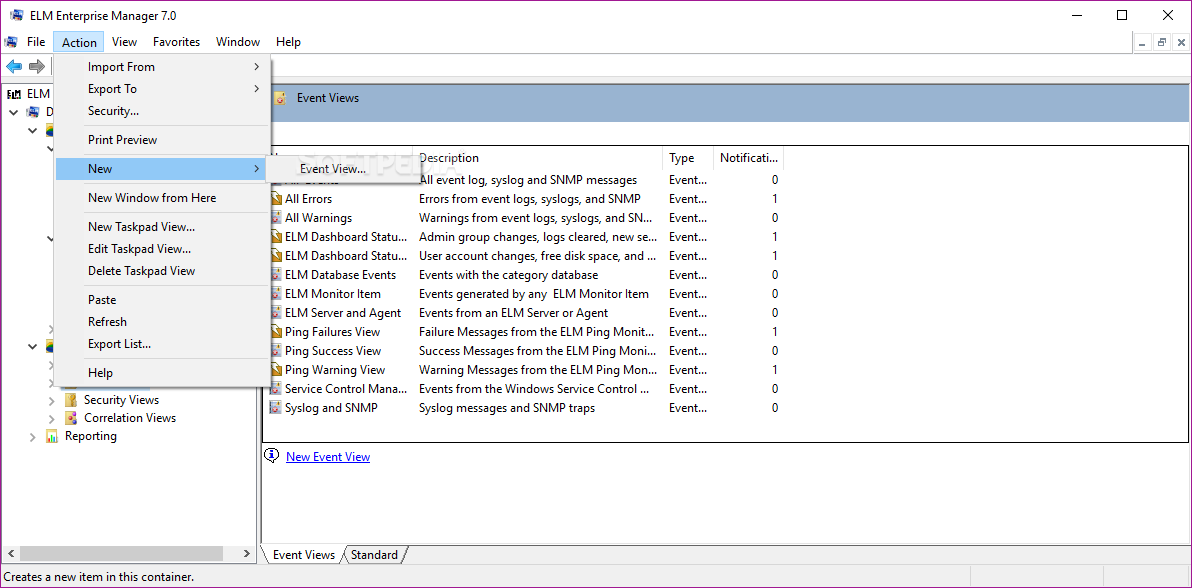Click the info icon beside New Event View
Viewport: 1192px width, 588px height.
[271, 456]
